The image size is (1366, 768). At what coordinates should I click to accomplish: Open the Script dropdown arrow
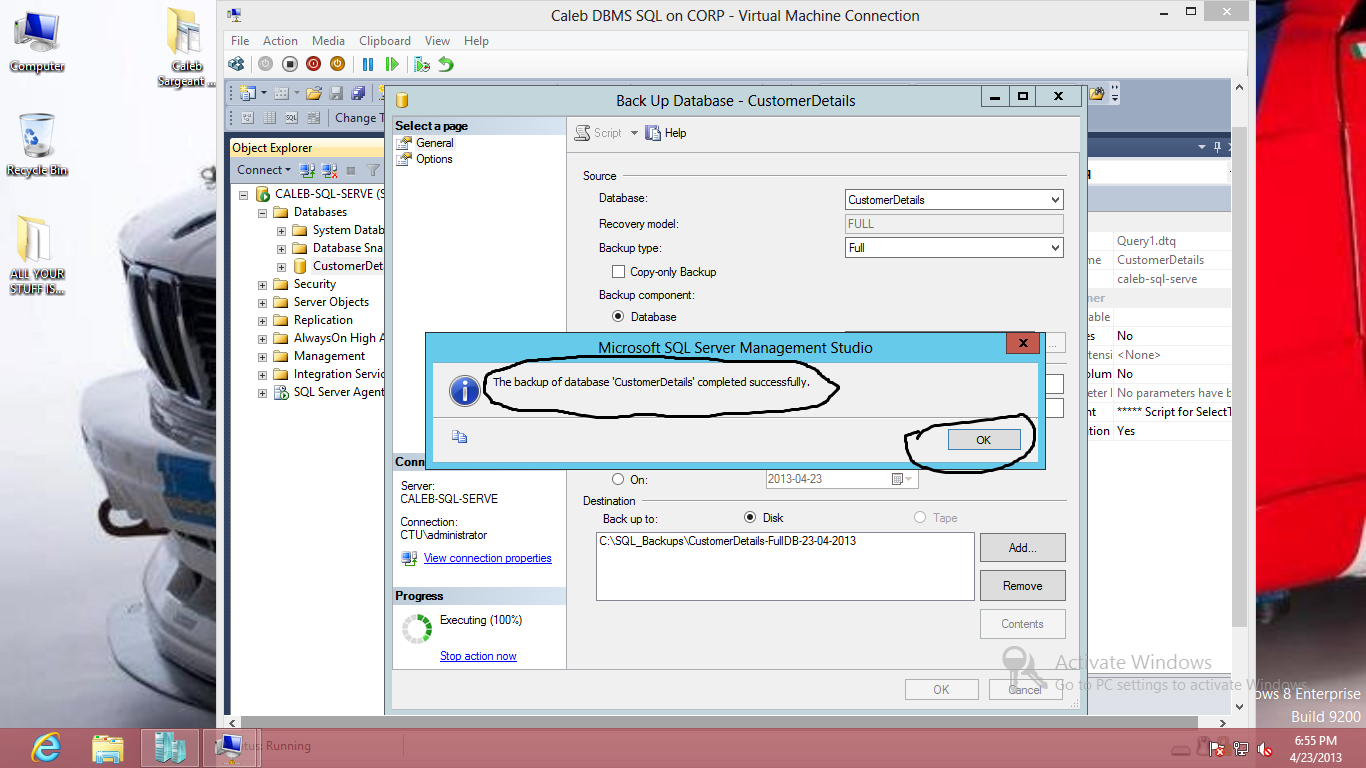(x=634, y=133)
